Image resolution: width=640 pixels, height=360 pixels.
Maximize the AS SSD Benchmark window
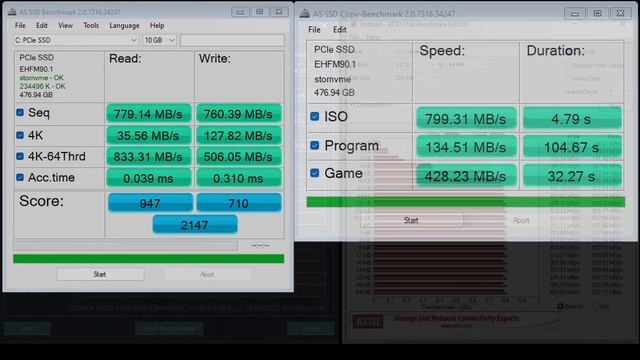pos(260,12)
